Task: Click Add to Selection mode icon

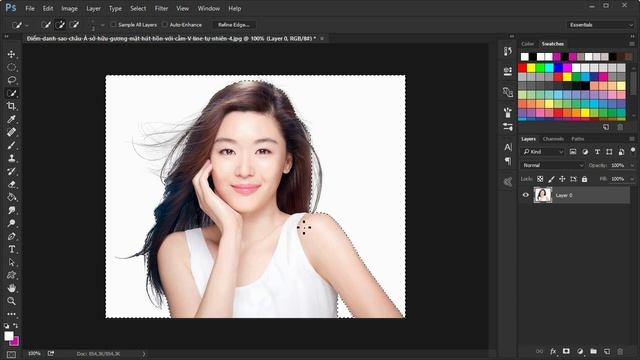Action: tap(60, 25)
